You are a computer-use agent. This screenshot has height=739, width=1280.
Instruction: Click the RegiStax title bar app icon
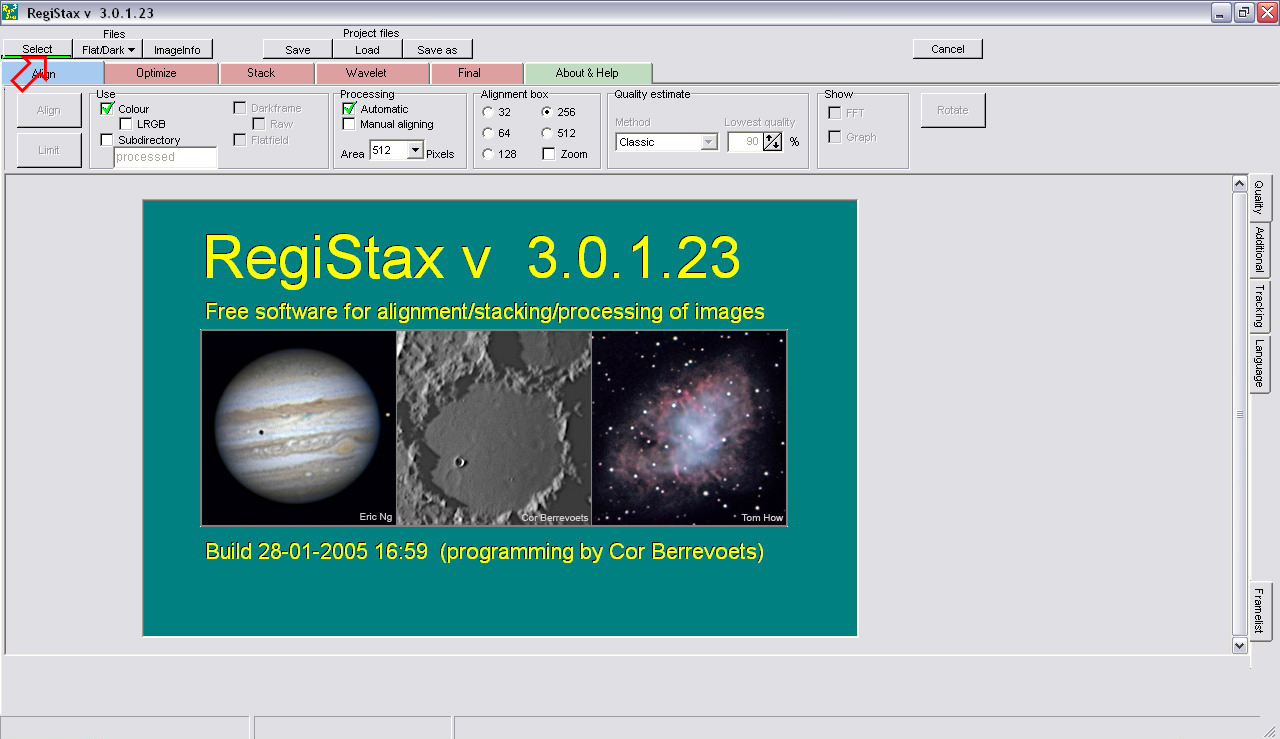pyautogui.click(x=11, y=12)
